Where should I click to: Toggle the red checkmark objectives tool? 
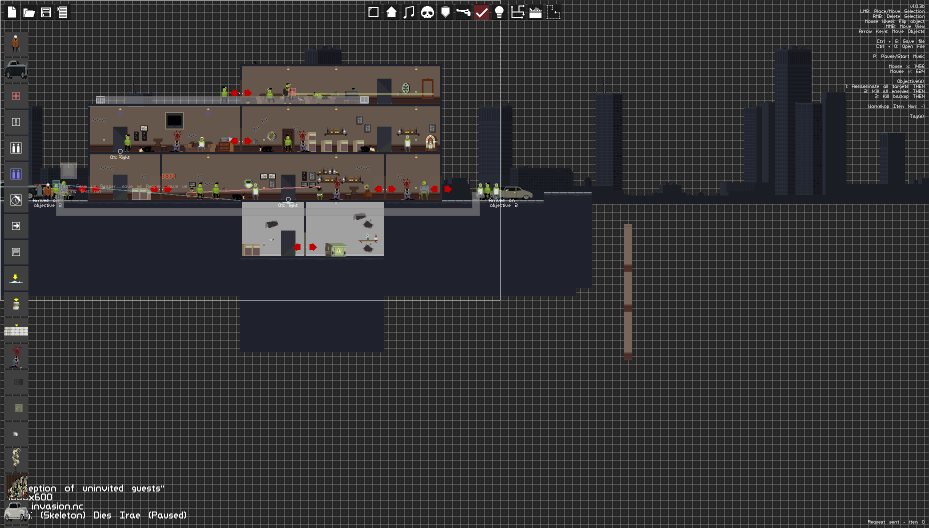pos(481,12)
